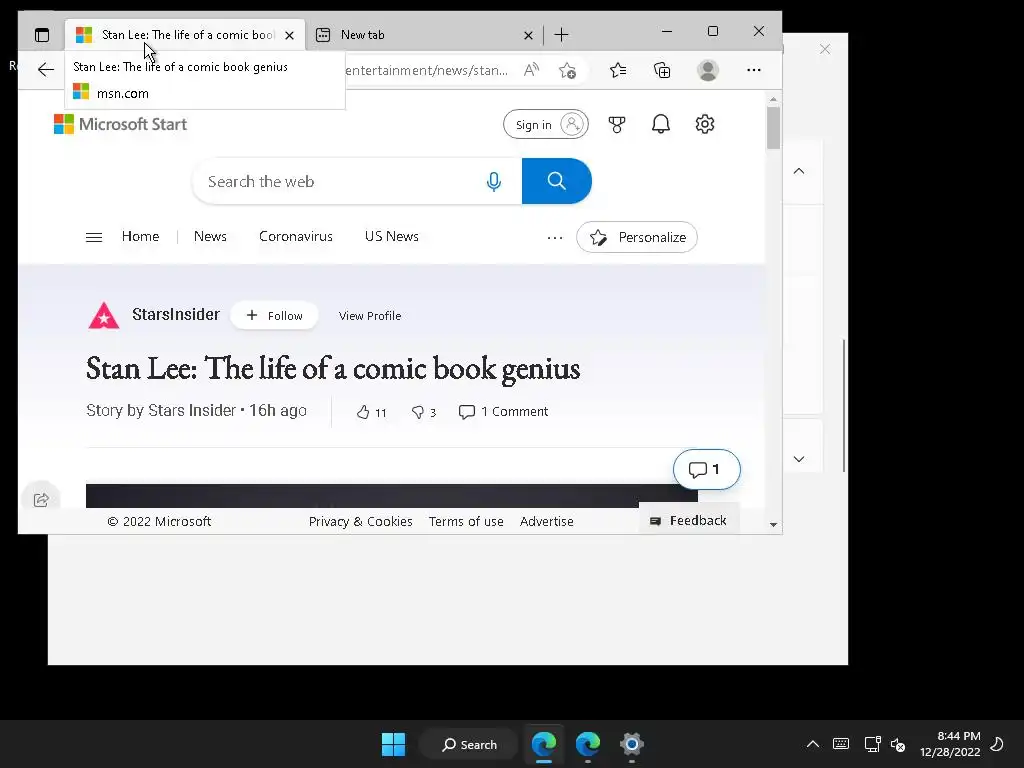Open the Terms of use link
This screenshot has height=768, width=1024.
pyautogui.click(x=466, y=521)
